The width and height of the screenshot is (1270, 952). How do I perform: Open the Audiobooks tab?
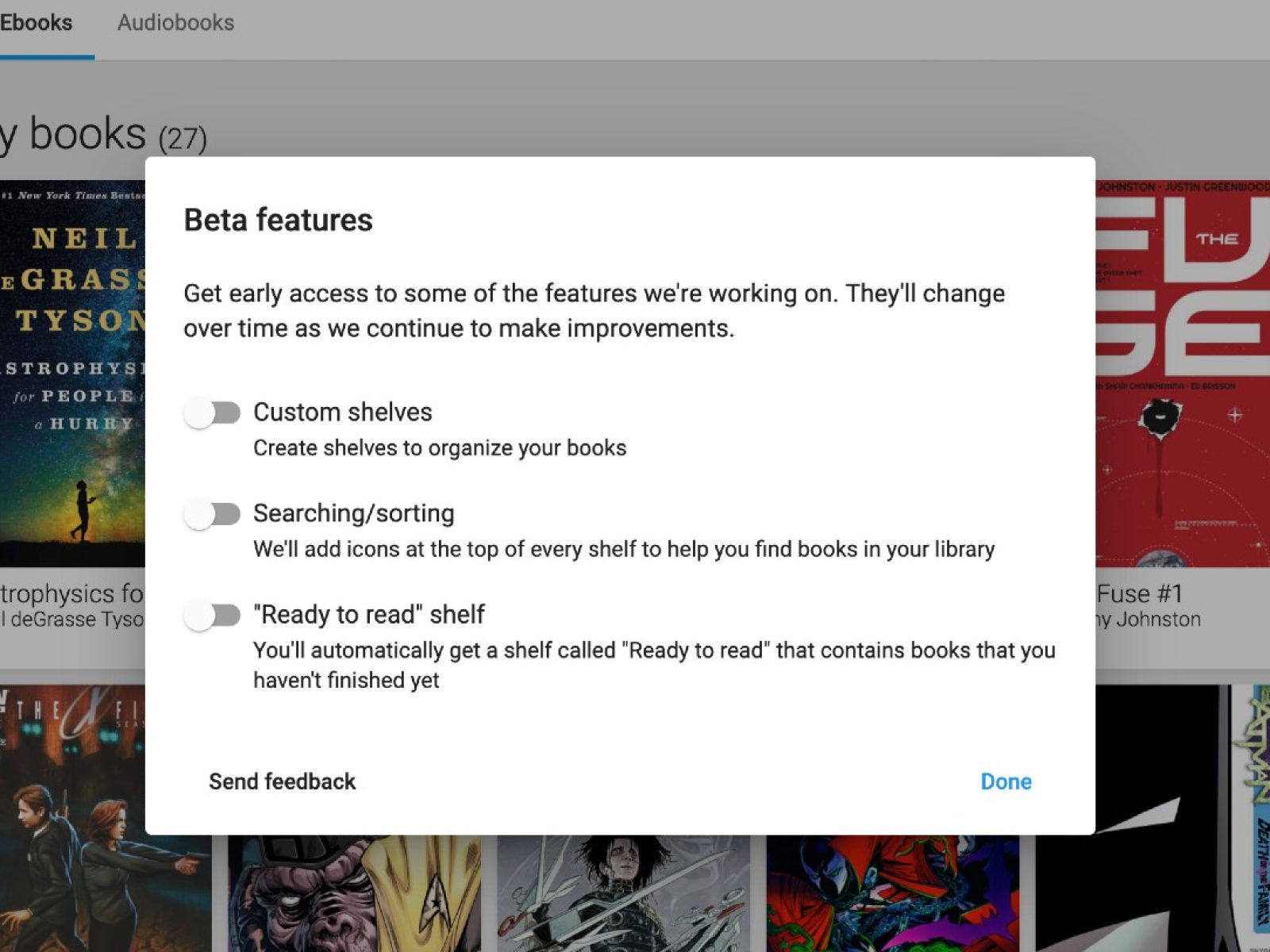pos(175,23)
